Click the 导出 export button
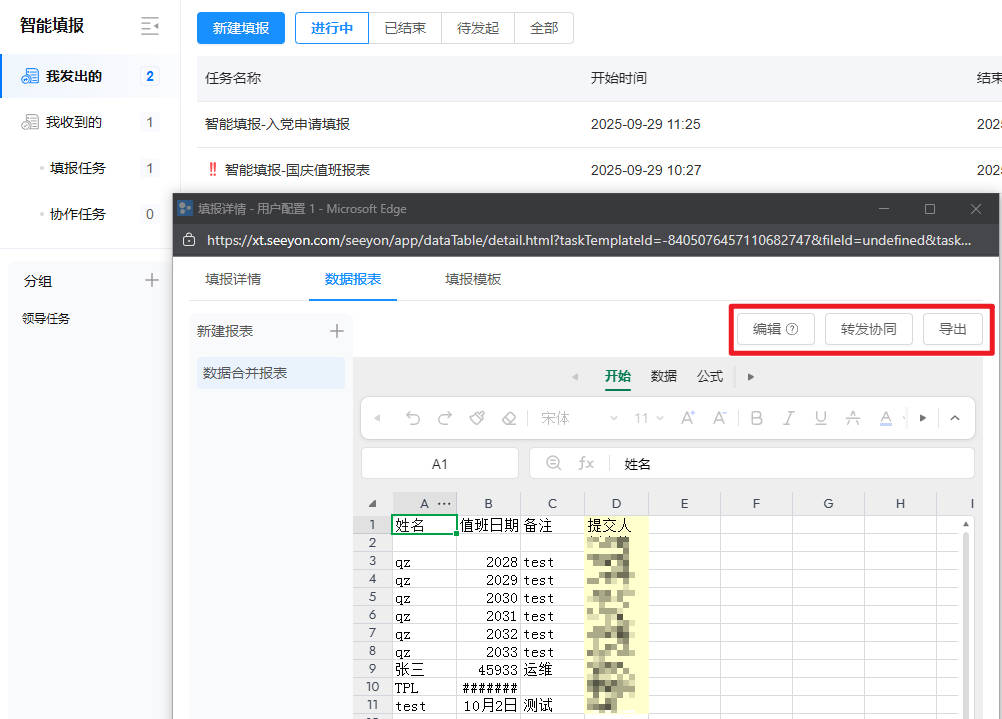This screenshot has width=1002, height=719. [x=952, y=329]
